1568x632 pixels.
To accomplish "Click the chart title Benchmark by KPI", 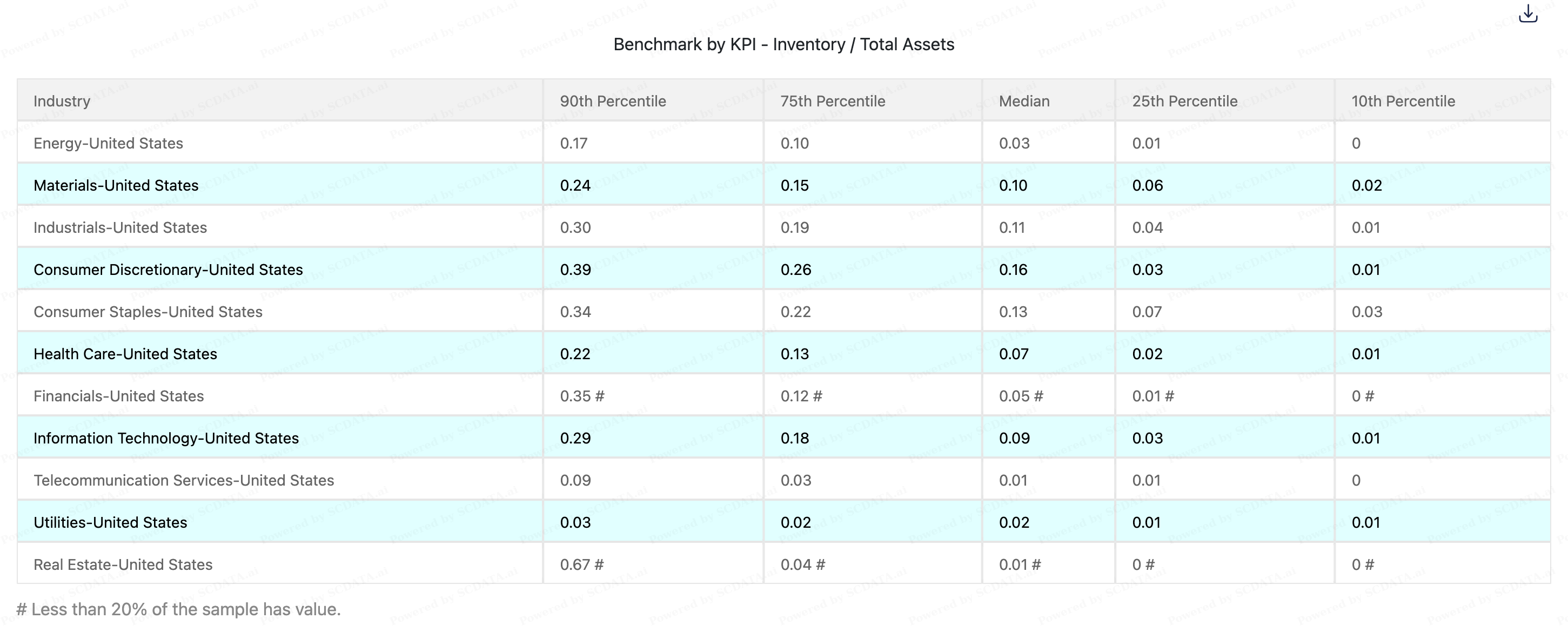I will pos(783,44).
